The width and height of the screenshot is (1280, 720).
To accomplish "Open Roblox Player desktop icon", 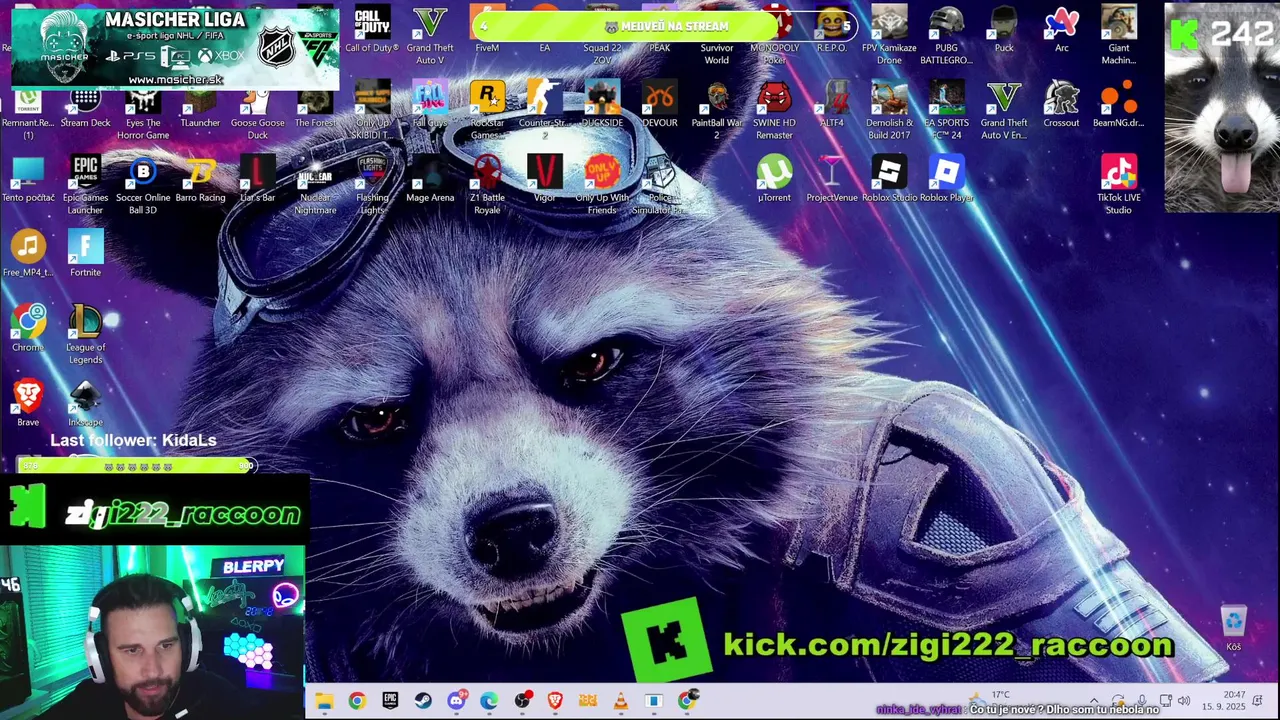I will (x=946, y=179).
